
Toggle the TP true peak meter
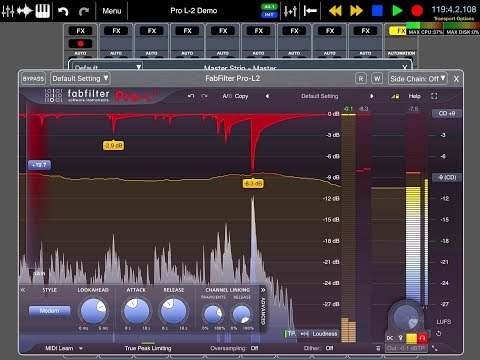(290, 333)
